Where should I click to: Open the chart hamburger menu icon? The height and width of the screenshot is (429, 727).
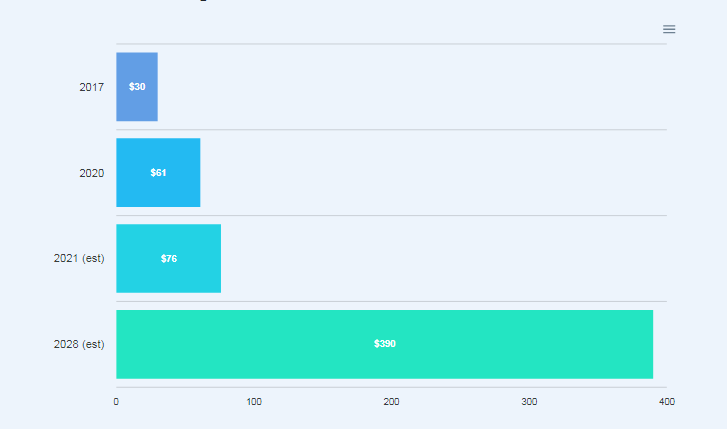tap(669, 29)
